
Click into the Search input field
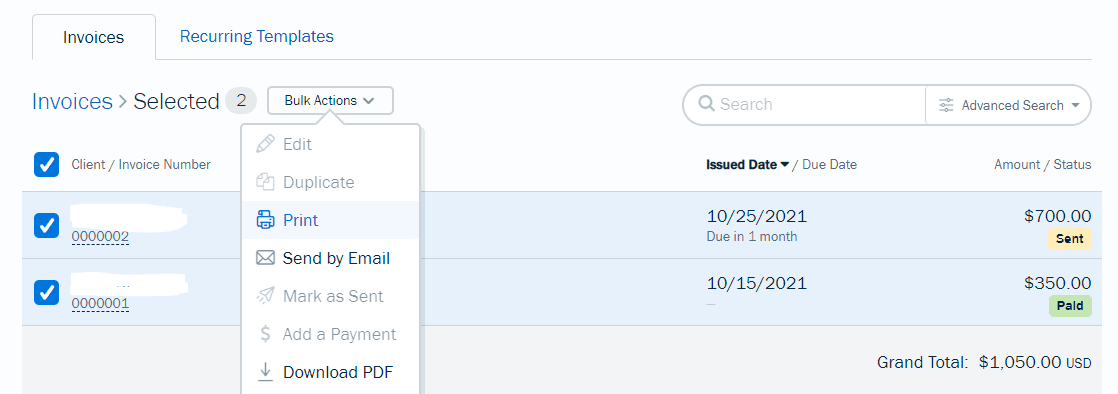pos(820,105)
